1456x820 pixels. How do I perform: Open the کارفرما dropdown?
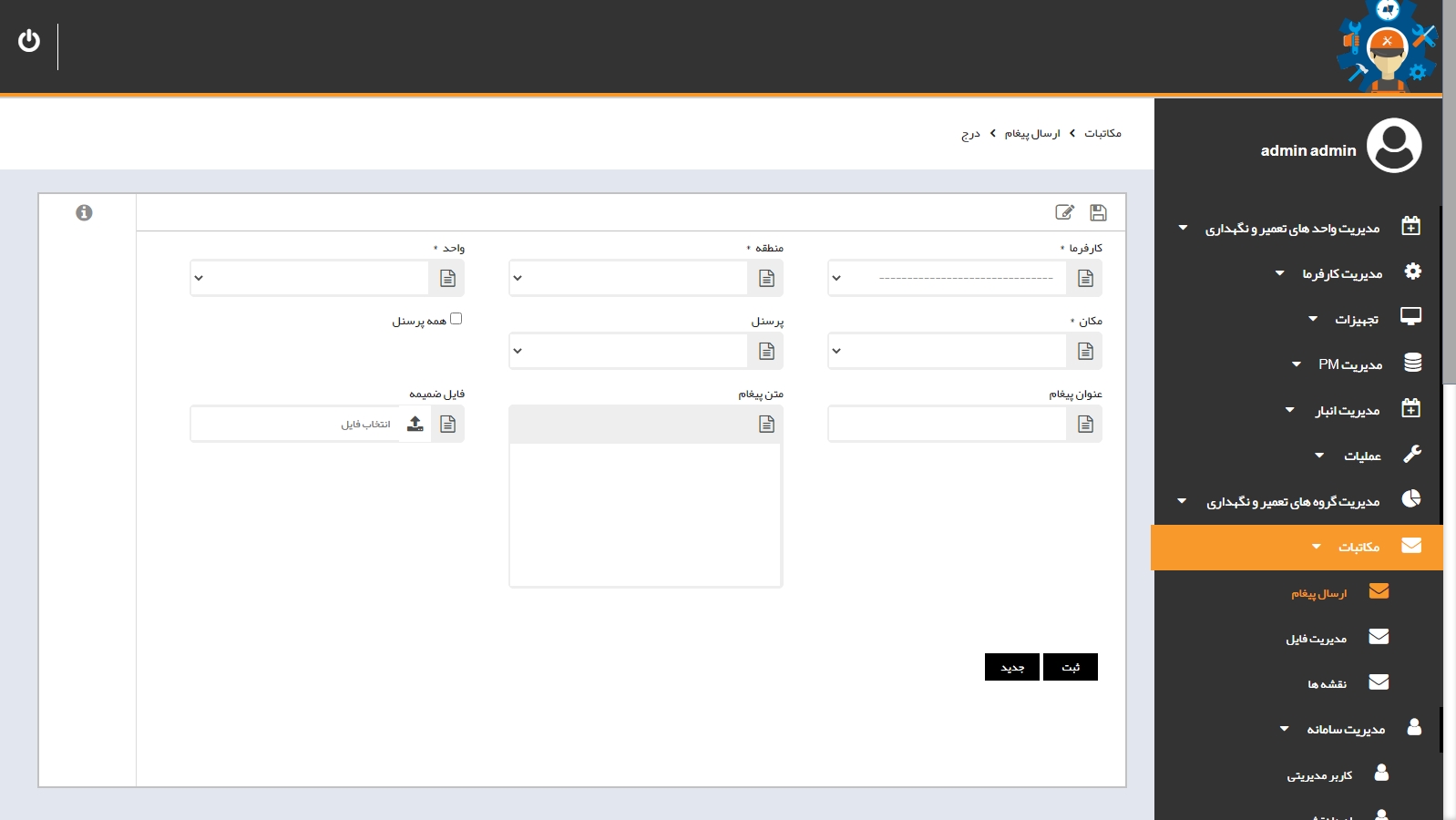pyautogui.click(x=948, y=278)
